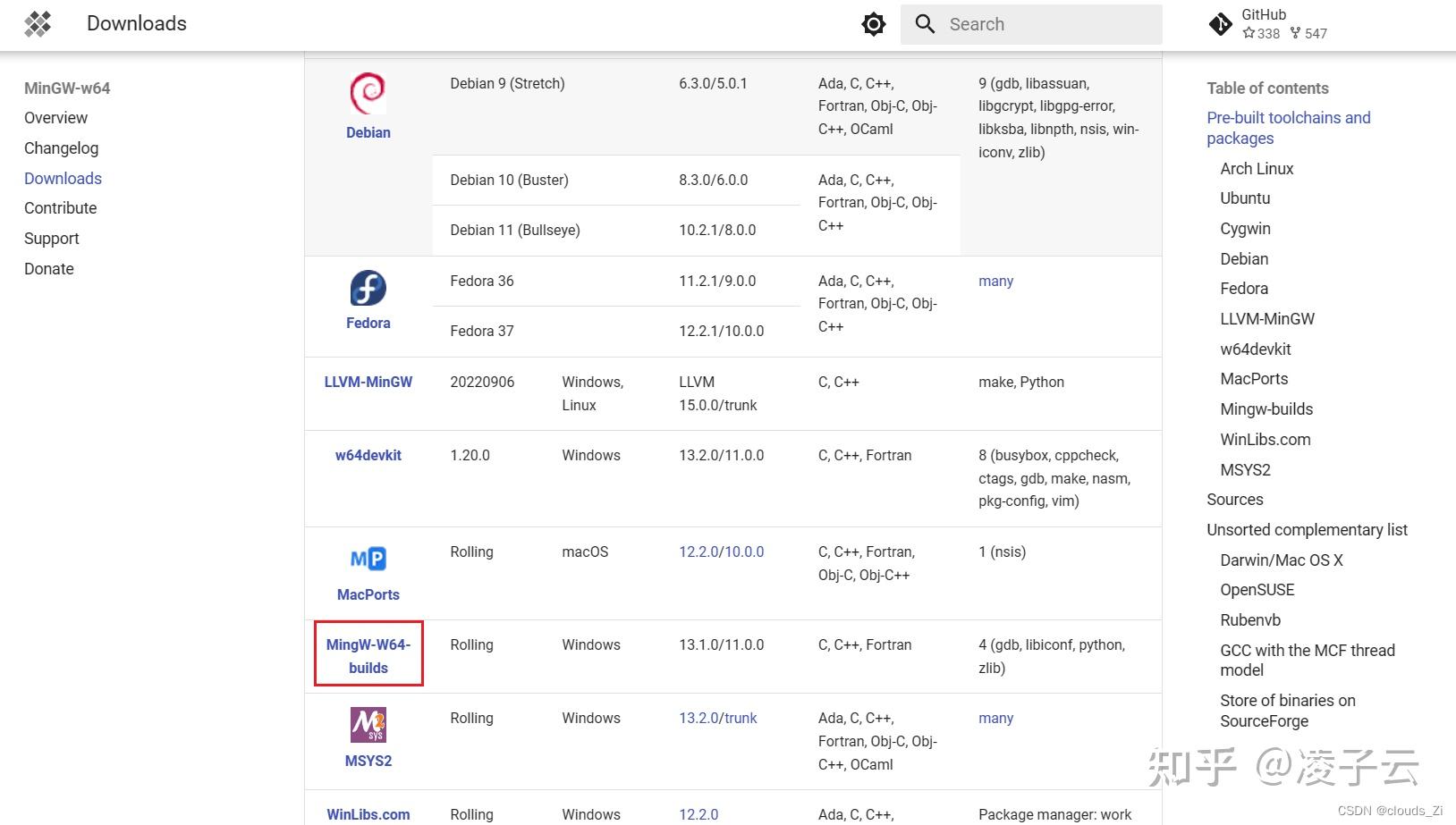Open the GitHub repository link
The image size is (1456, 825).
[1268, 24]
